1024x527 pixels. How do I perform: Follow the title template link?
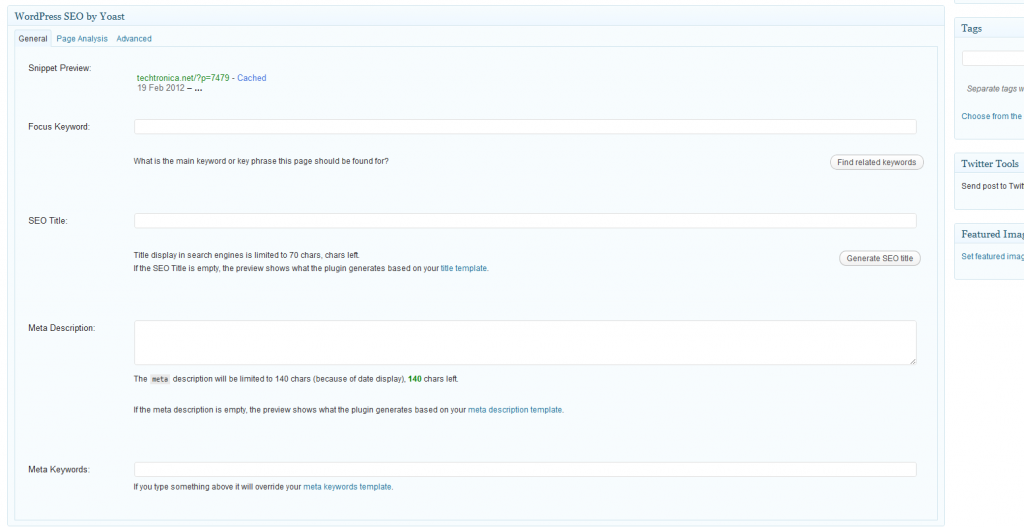point(464,268)
